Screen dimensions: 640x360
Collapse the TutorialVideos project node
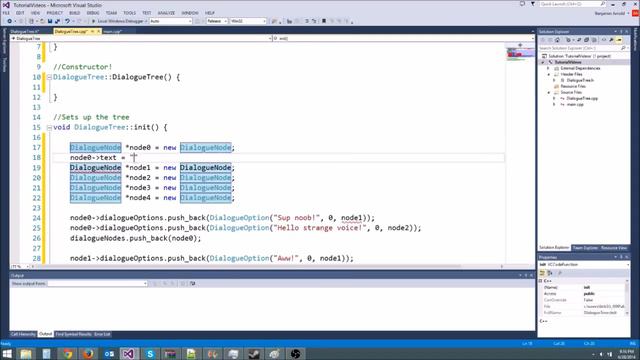coord(543,62)
